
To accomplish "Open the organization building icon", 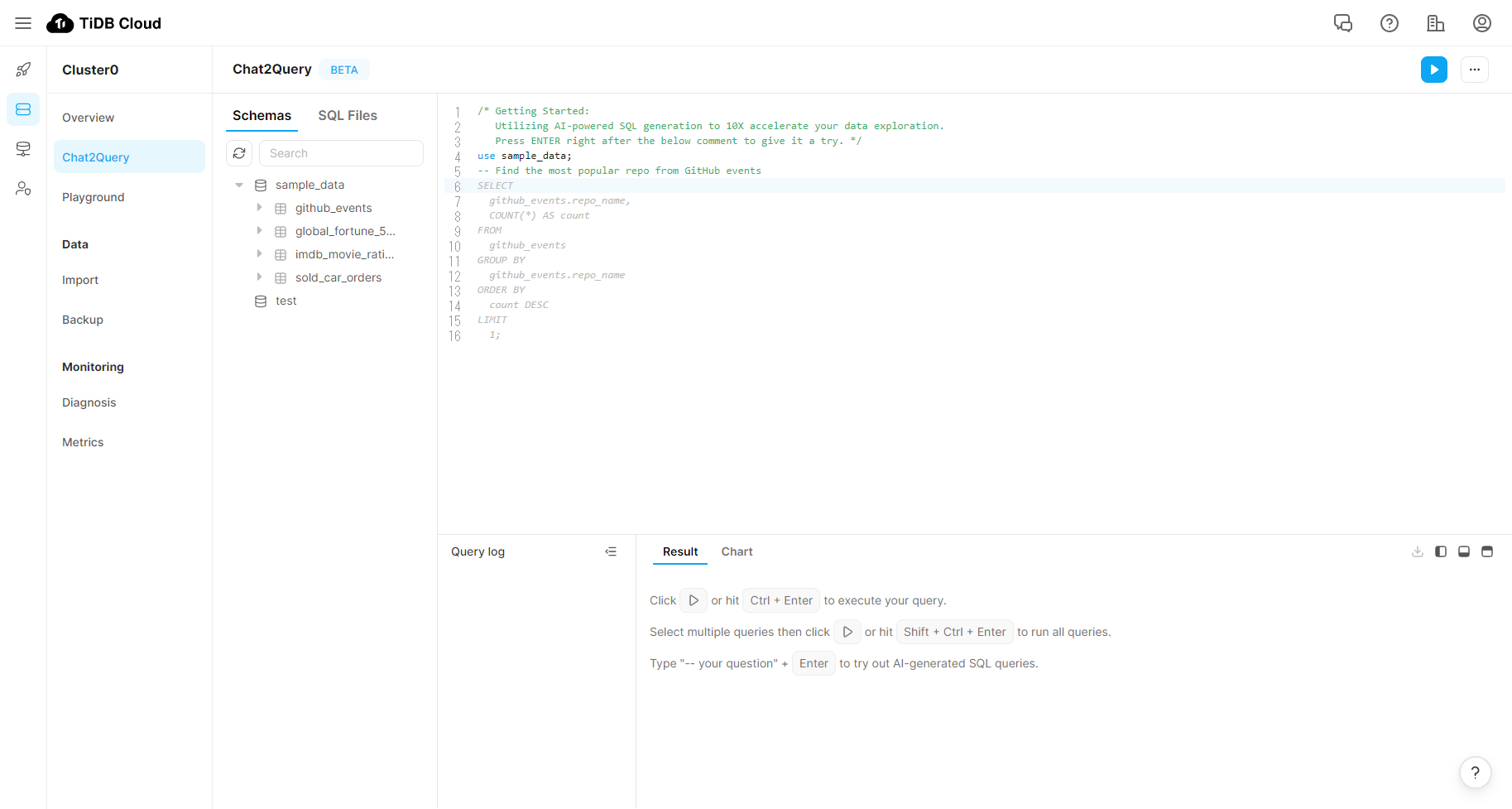I will point(1436,23).
